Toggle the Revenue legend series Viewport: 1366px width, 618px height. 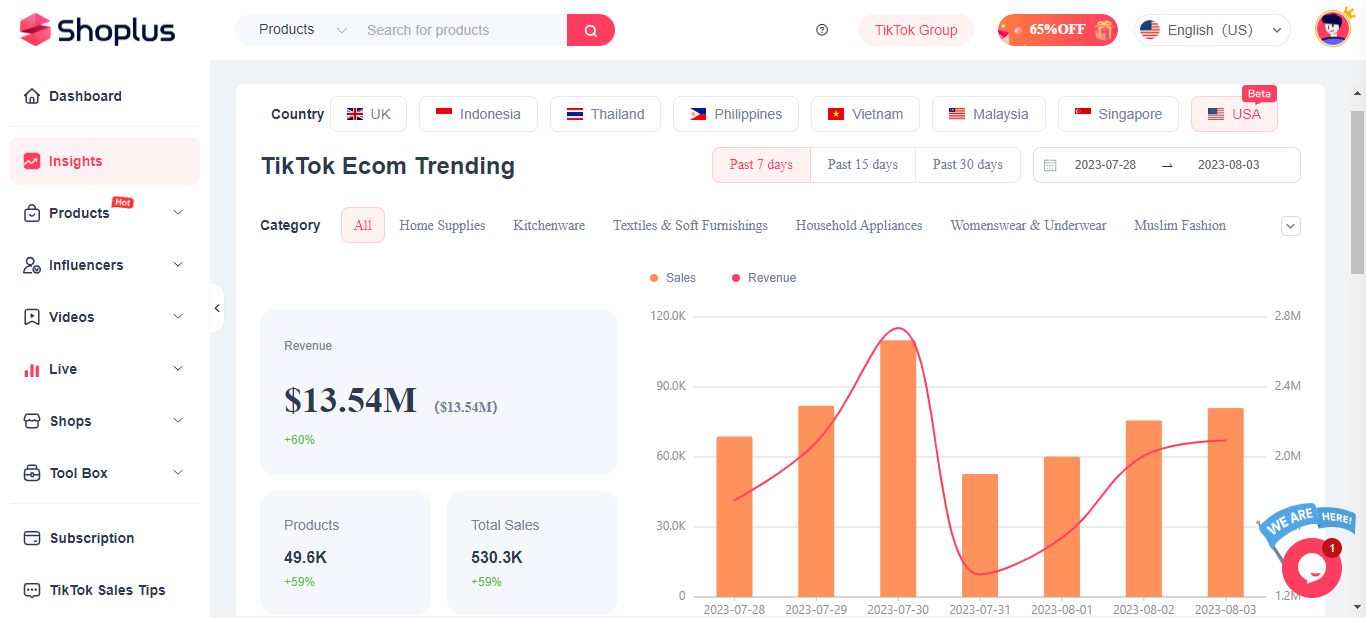click(764, 278)
